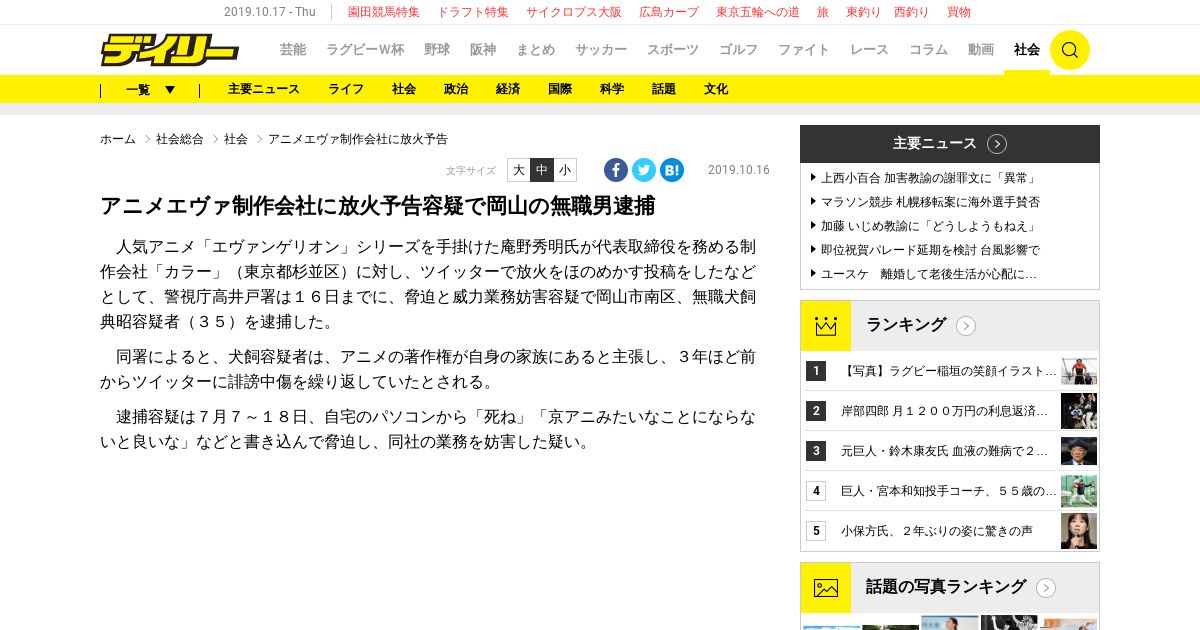This screenshot has height=630, width=1200.
Task: Go to 政治 in yellow submenu
Action: pos(456,89)
